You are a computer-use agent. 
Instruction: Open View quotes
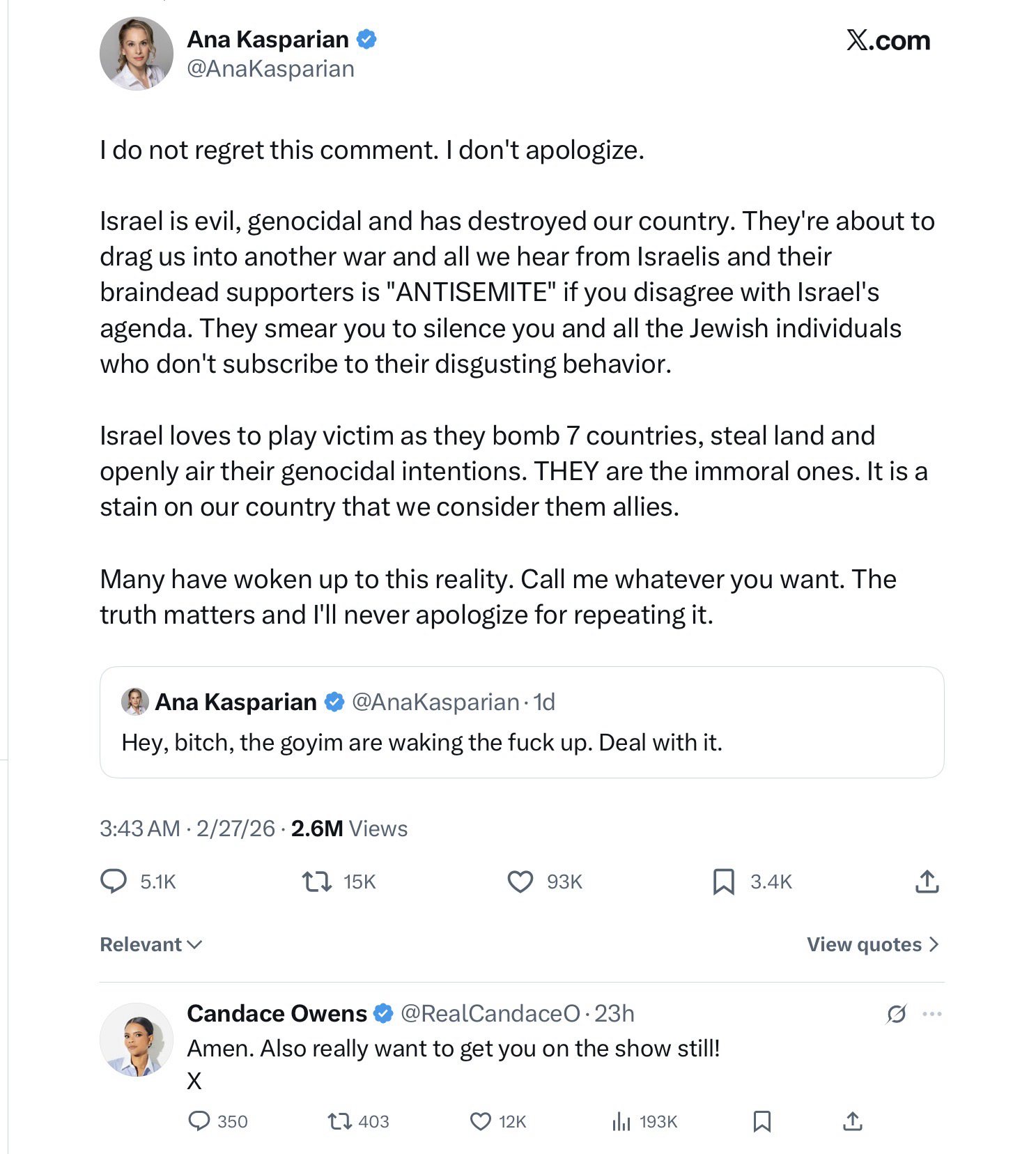[x=872, y=944]
